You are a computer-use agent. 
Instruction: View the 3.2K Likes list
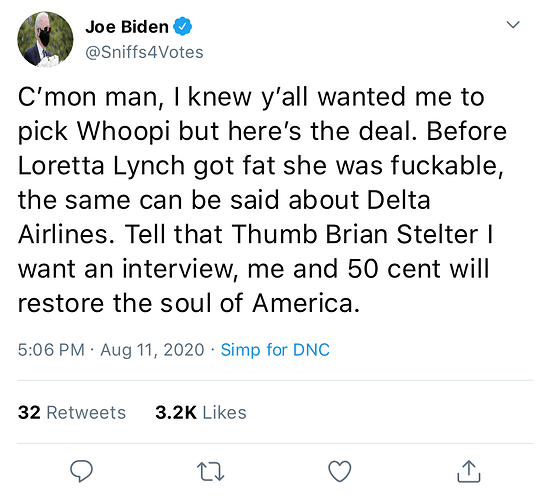pos(201,412)
